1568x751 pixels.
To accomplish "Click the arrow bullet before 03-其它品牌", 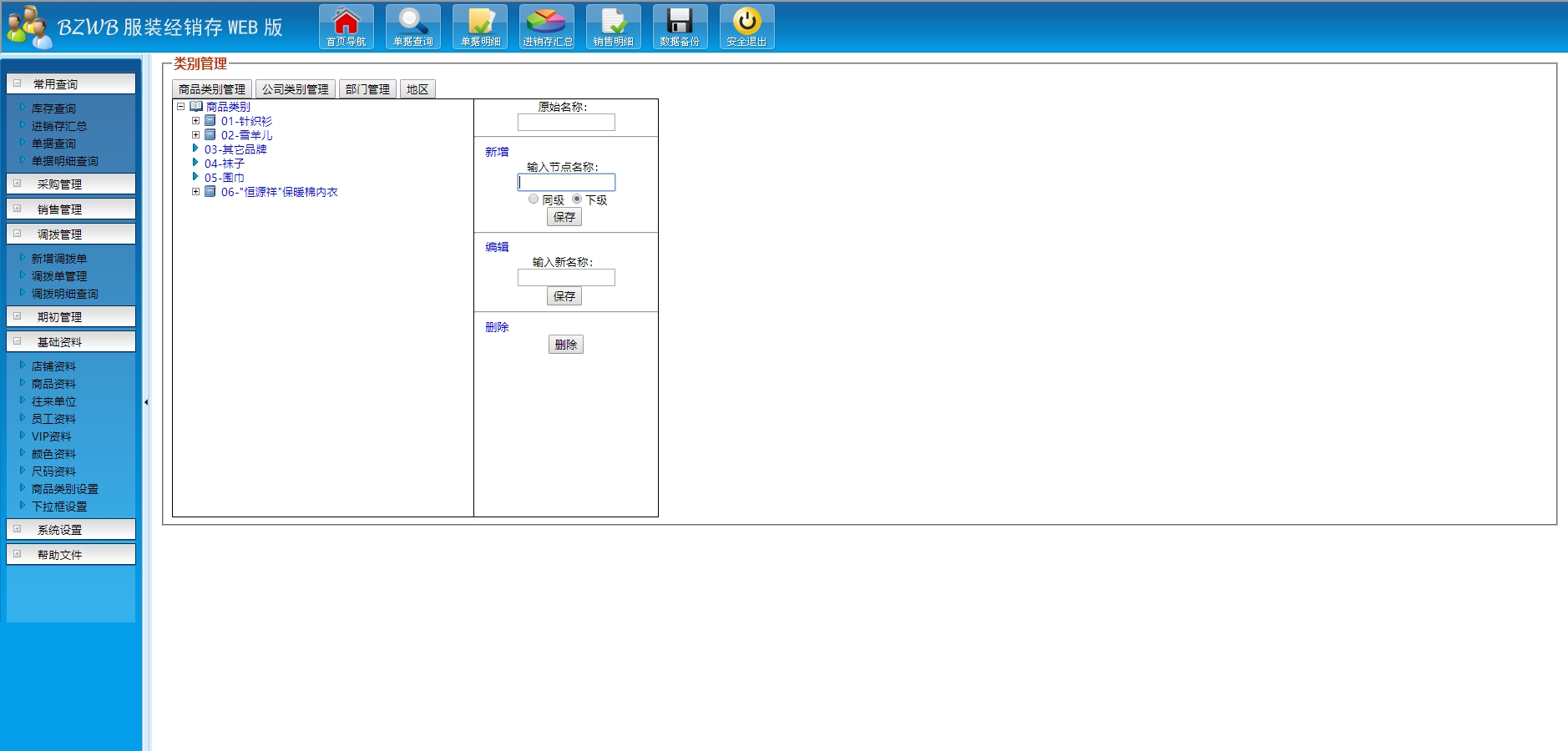I will click(195, 149).
